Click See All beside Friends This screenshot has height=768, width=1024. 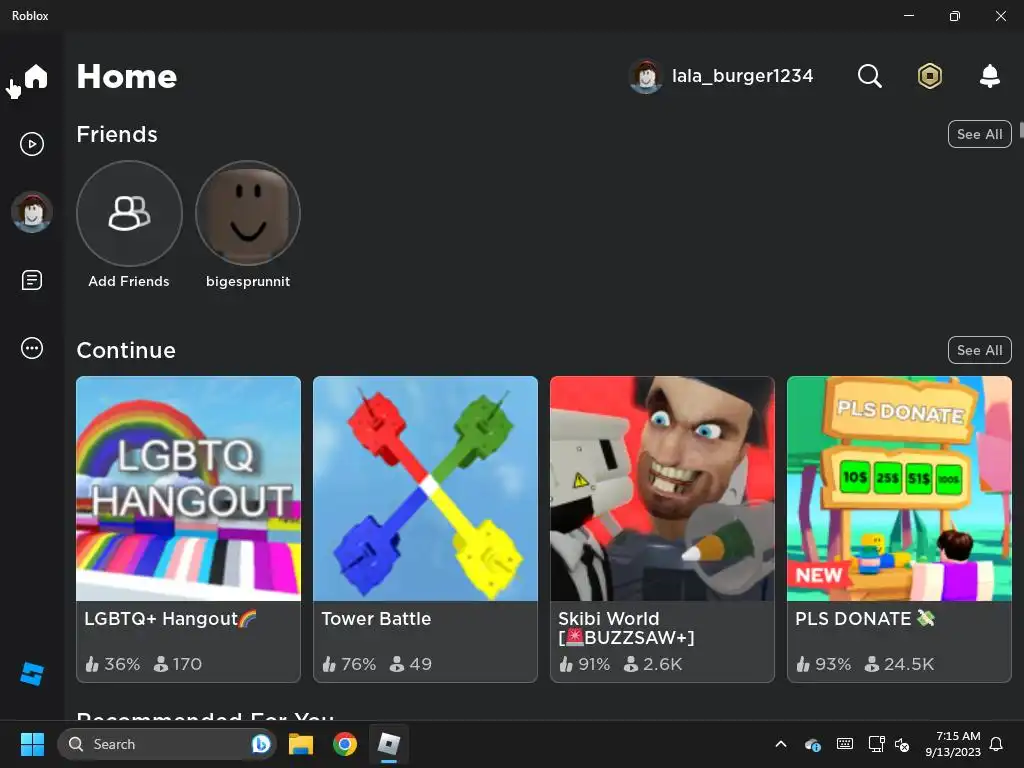coord(980,135)
